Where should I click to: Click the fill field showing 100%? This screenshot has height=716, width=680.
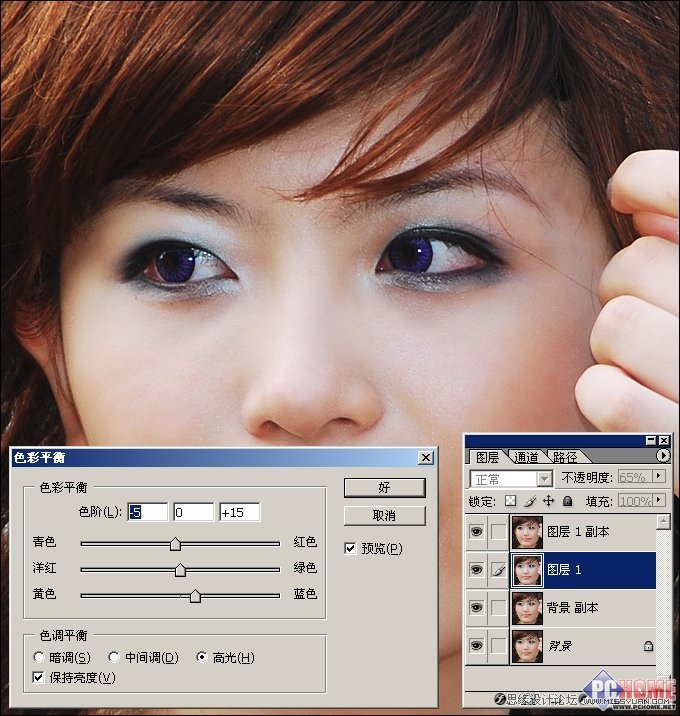(x=635, y=500)
